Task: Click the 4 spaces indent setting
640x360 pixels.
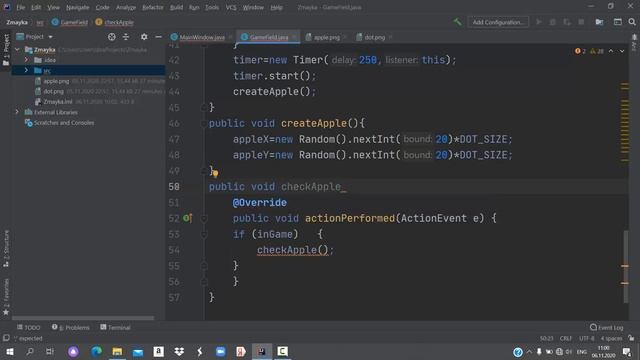Action: (611, 338)
